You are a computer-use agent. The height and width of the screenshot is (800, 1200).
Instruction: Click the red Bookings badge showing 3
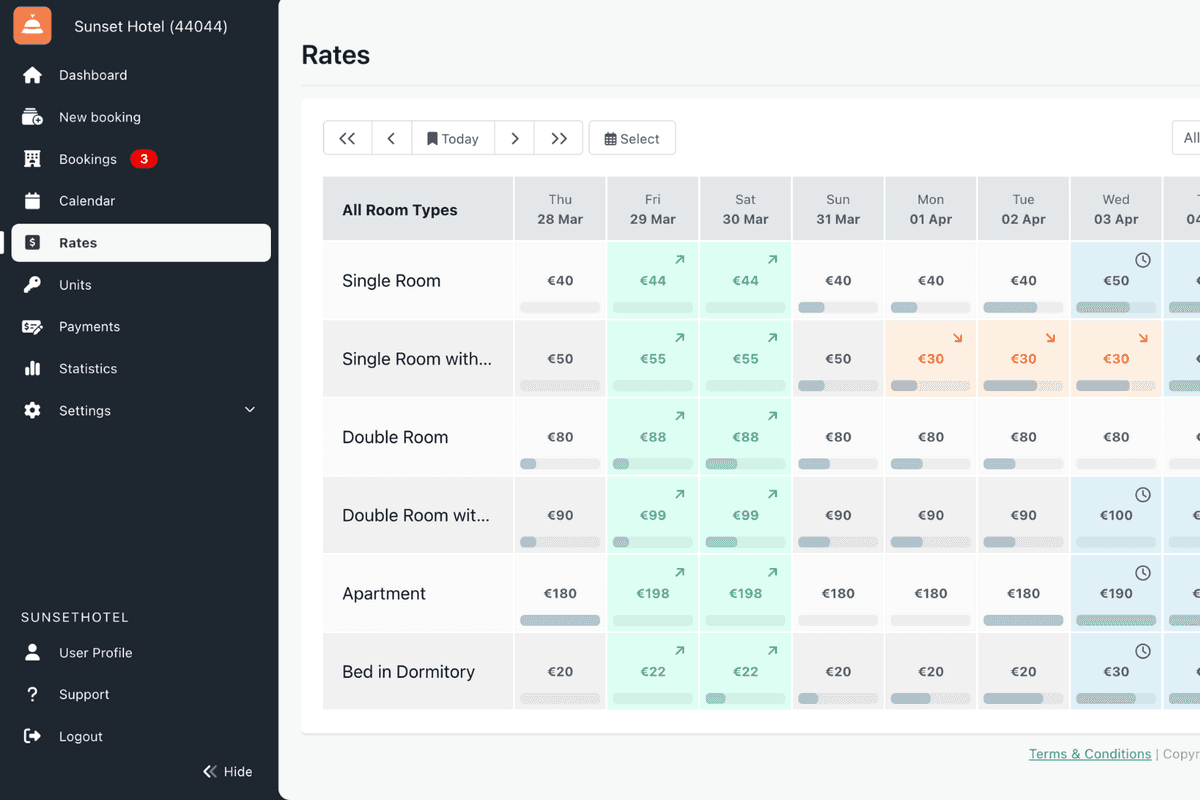[x=143, y=159]
